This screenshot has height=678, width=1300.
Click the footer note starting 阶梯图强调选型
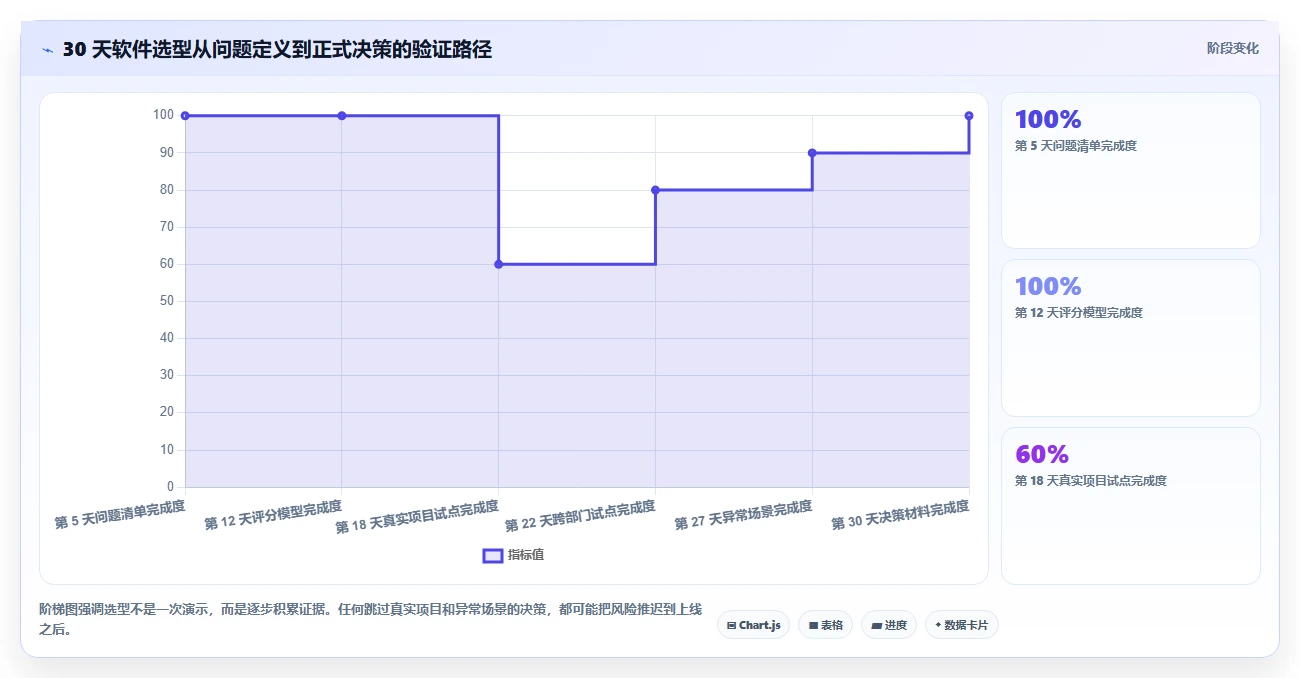[x=370, y=619]
